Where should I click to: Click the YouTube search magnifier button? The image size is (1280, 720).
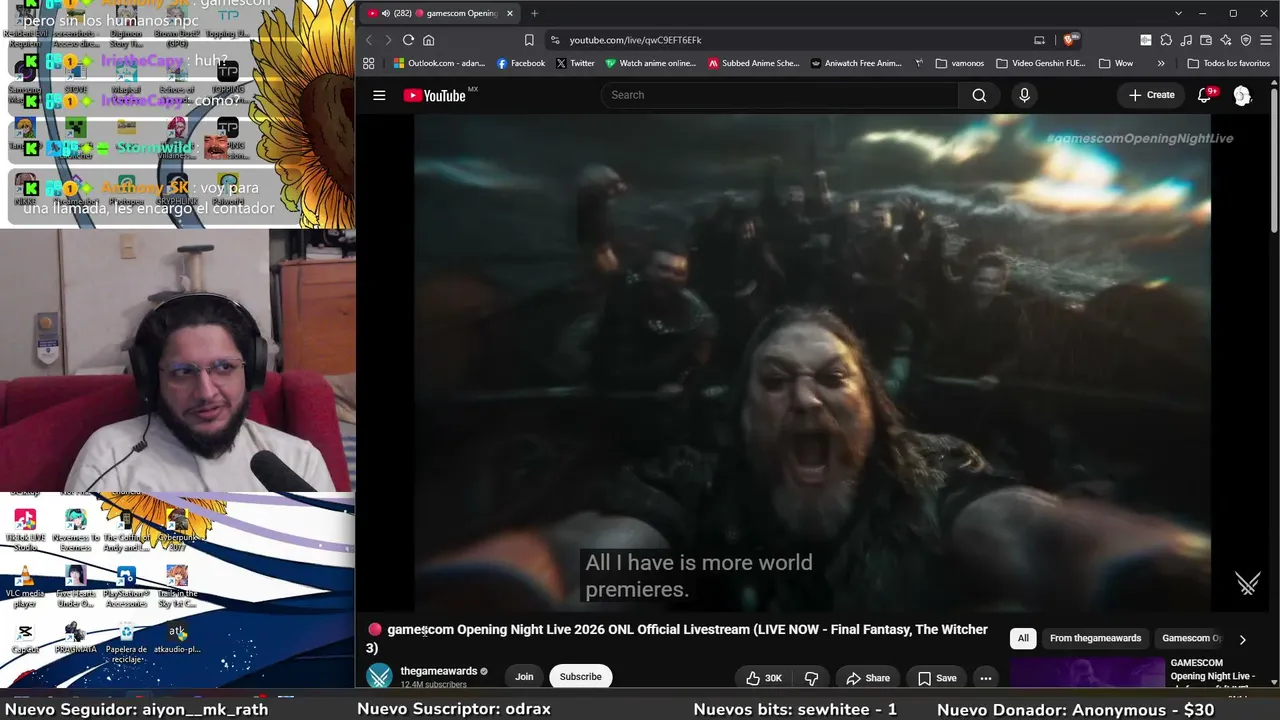[979, 95]
